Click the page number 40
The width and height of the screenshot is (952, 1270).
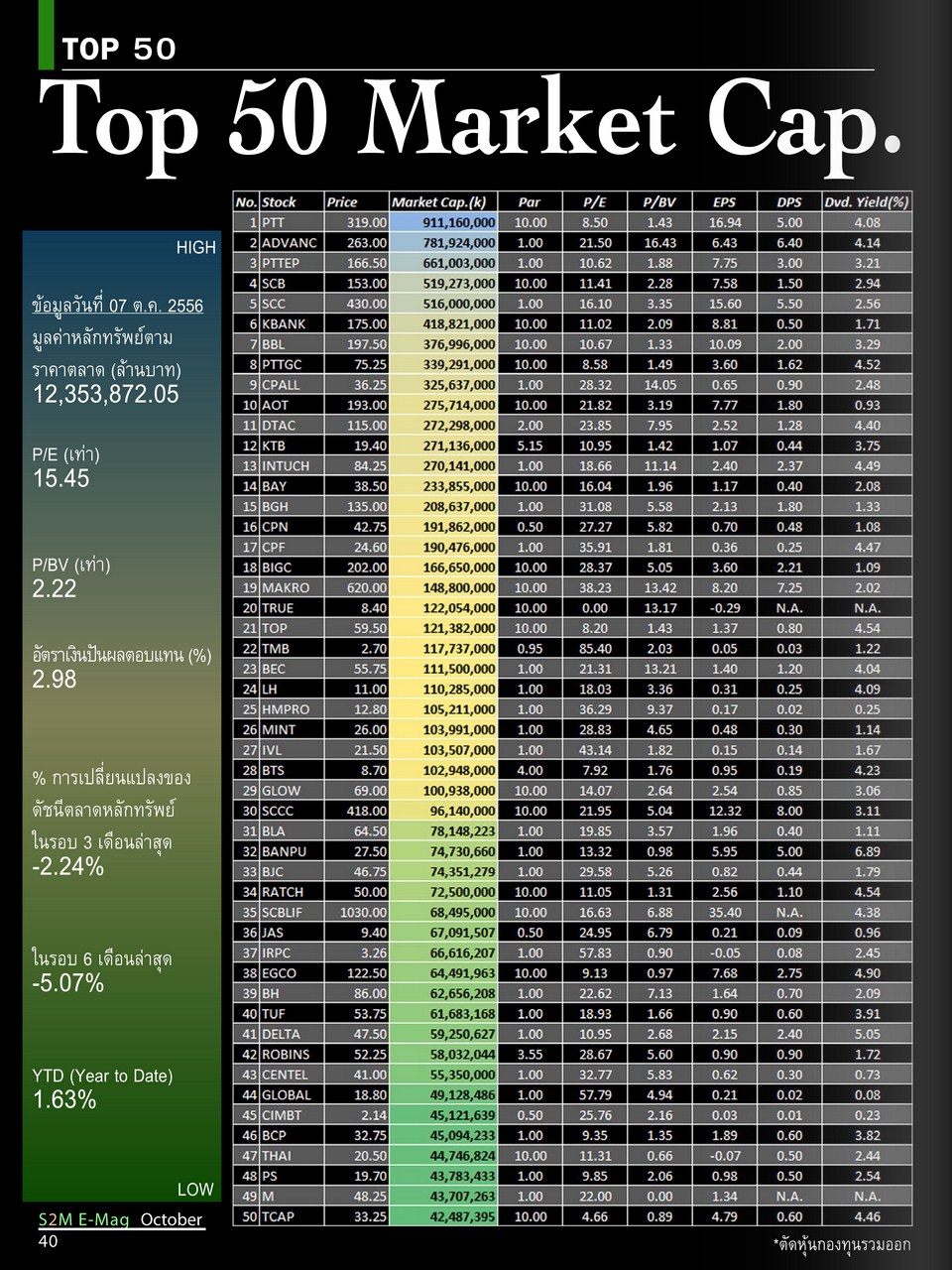point(48,1241)
